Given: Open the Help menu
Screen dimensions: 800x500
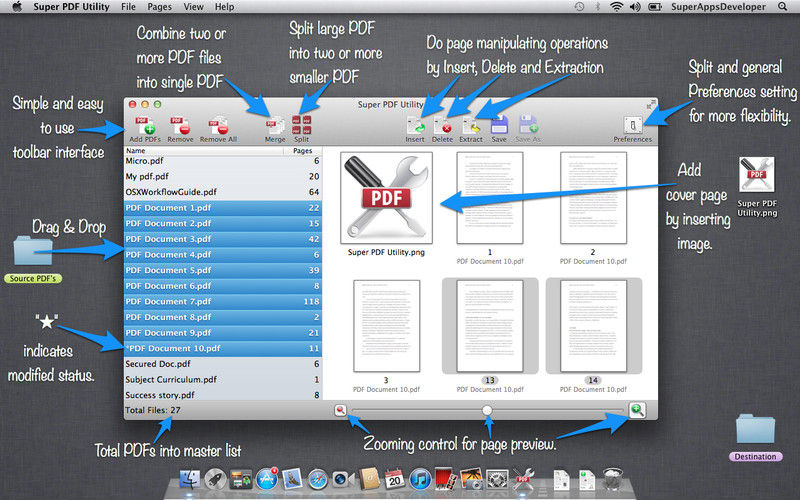Looking at the screenshot, I should tap(224, 7).
